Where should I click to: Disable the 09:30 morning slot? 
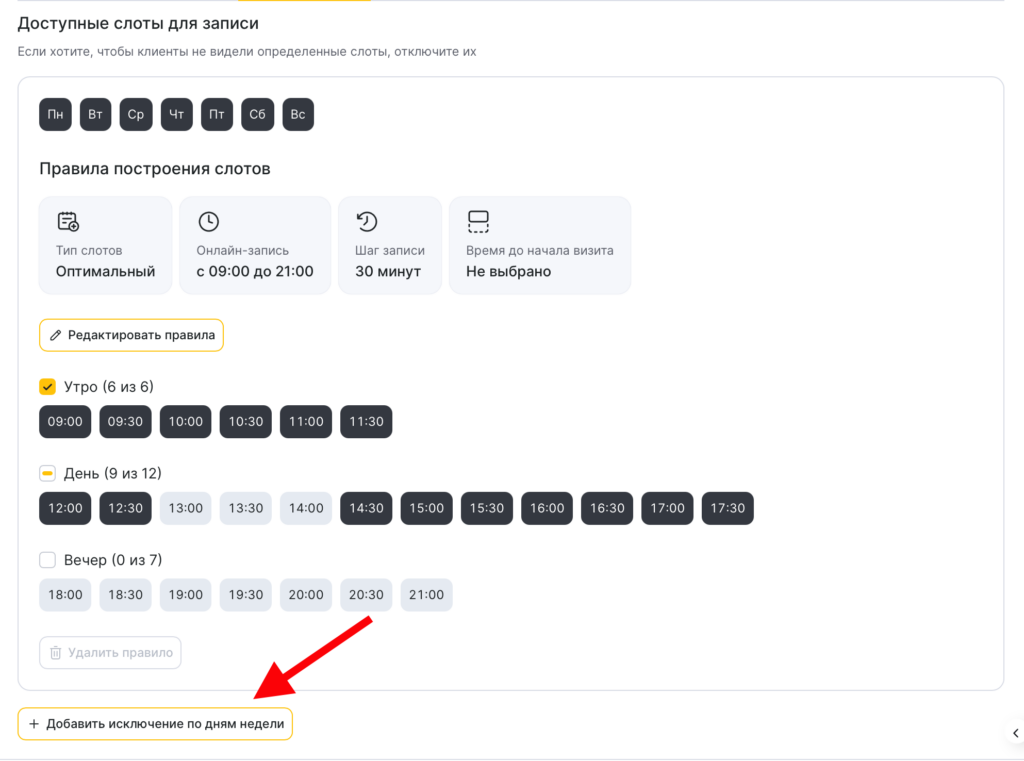tap(125, 422)
